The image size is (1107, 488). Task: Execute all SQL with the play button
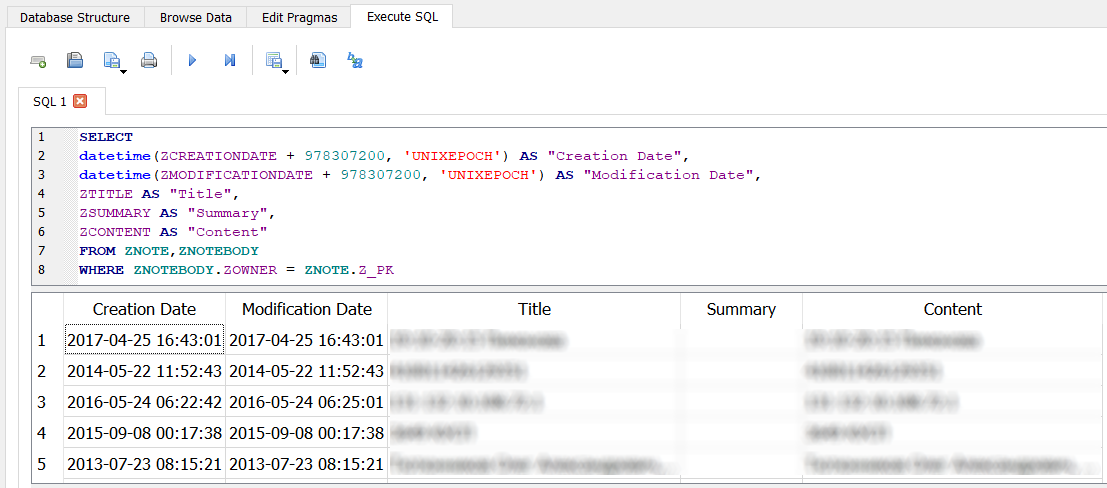(x=193, y=61)
